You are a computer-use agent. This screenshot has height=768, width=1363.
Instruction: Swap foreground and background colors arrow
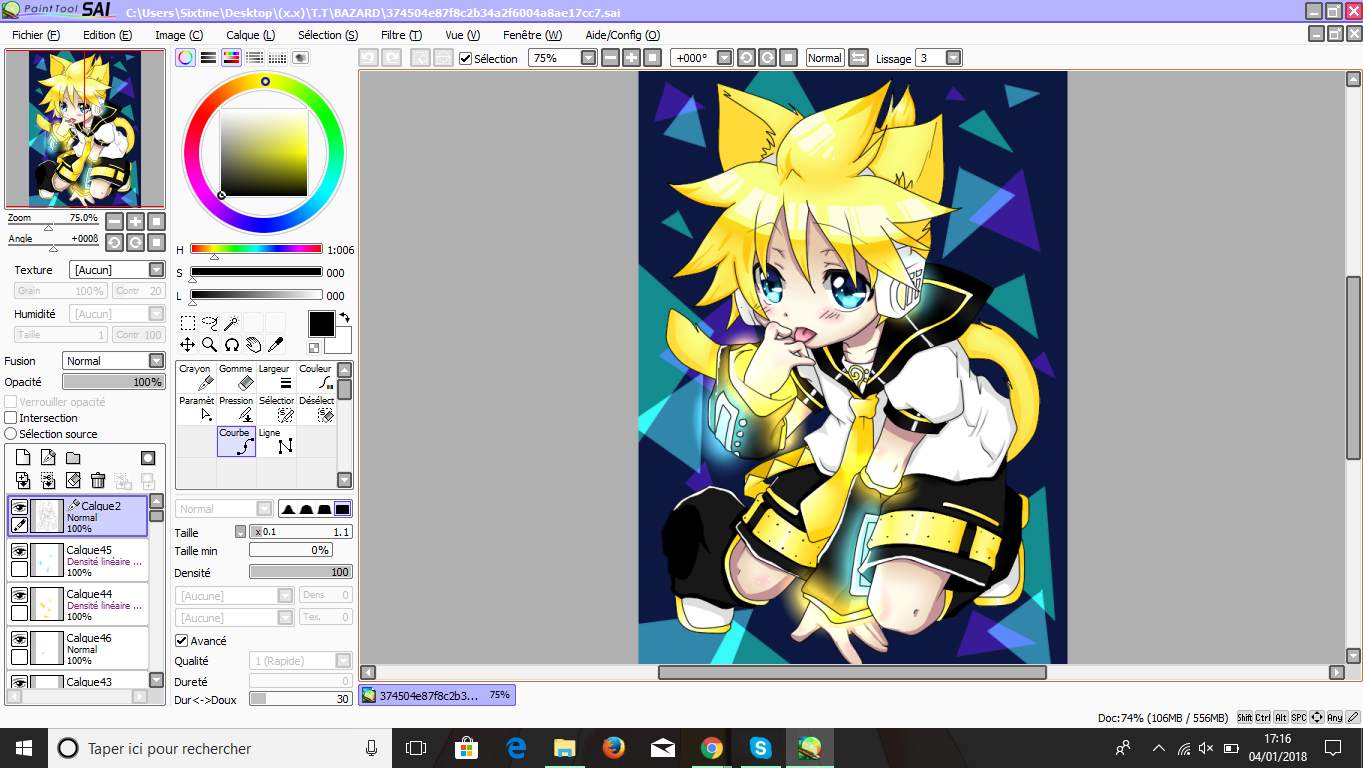[344, 318]
